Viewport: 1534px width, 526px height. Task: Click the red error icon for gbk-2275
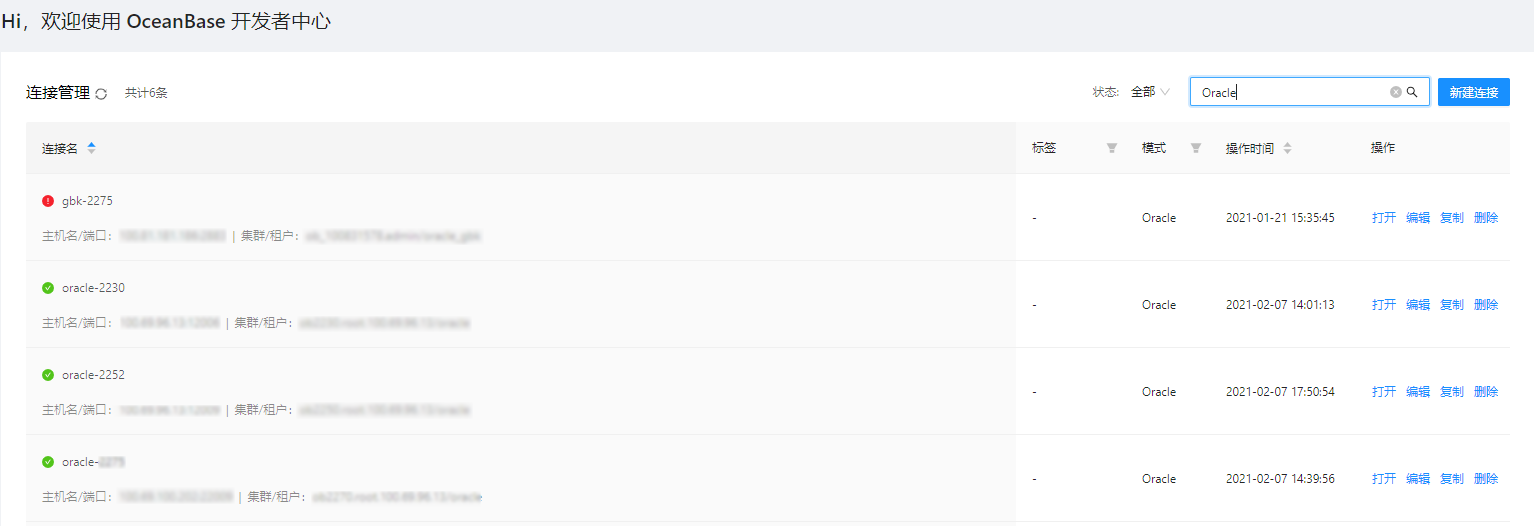[x=48, y=201]
